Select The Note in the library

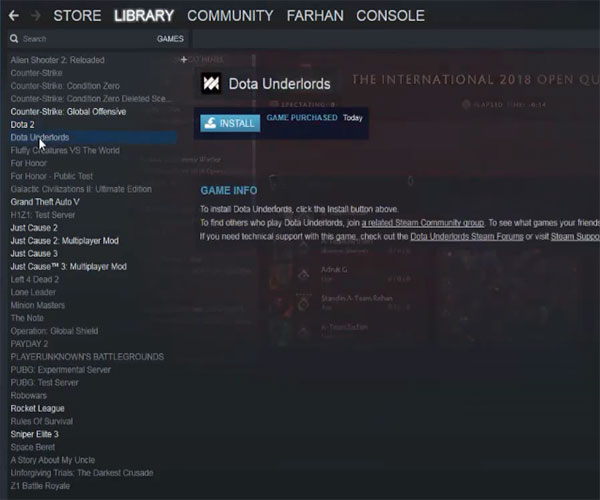coord(27,318)
